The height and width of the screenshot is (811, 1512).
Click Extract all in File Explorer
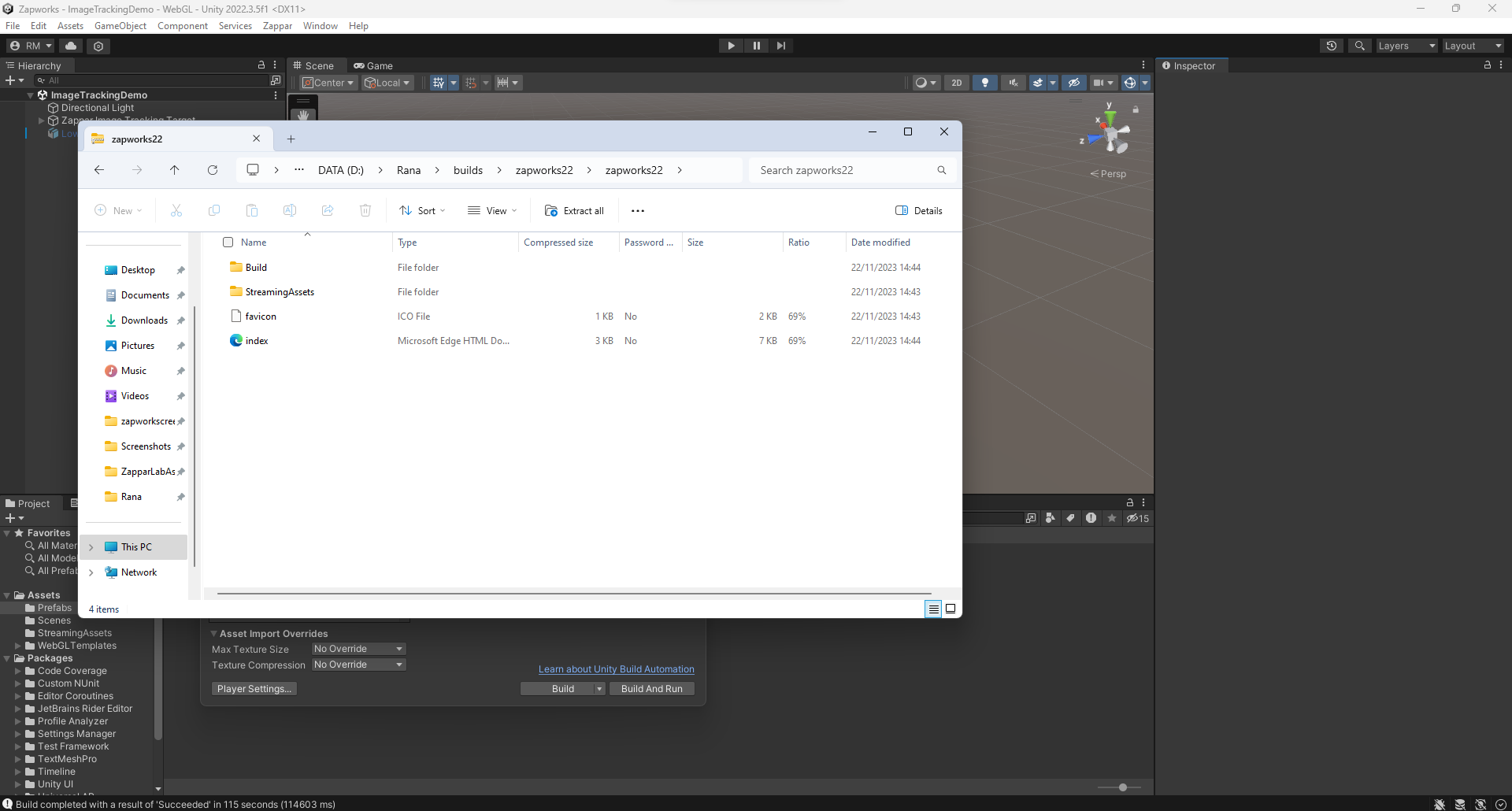click(574, 211)
